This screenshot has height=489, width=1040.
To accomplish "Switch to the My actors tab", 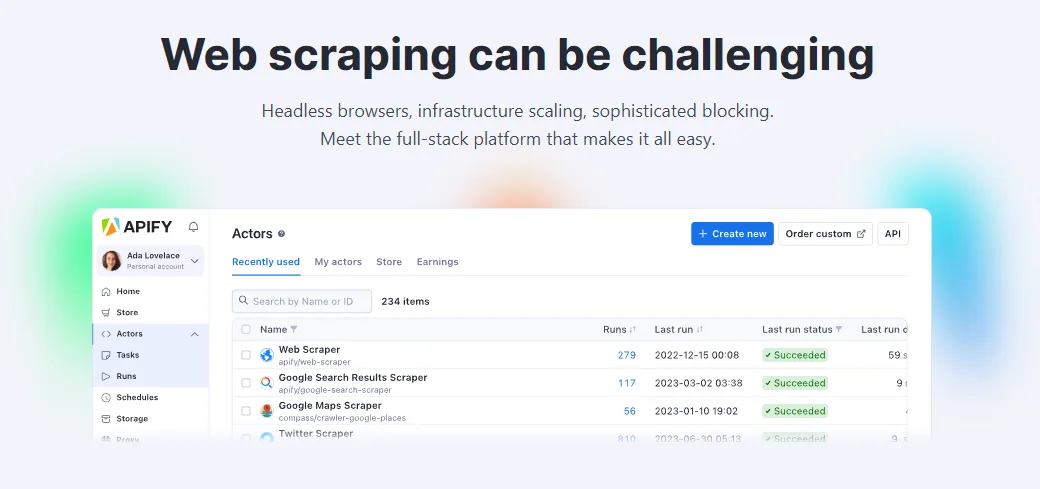I will point(338,262).
